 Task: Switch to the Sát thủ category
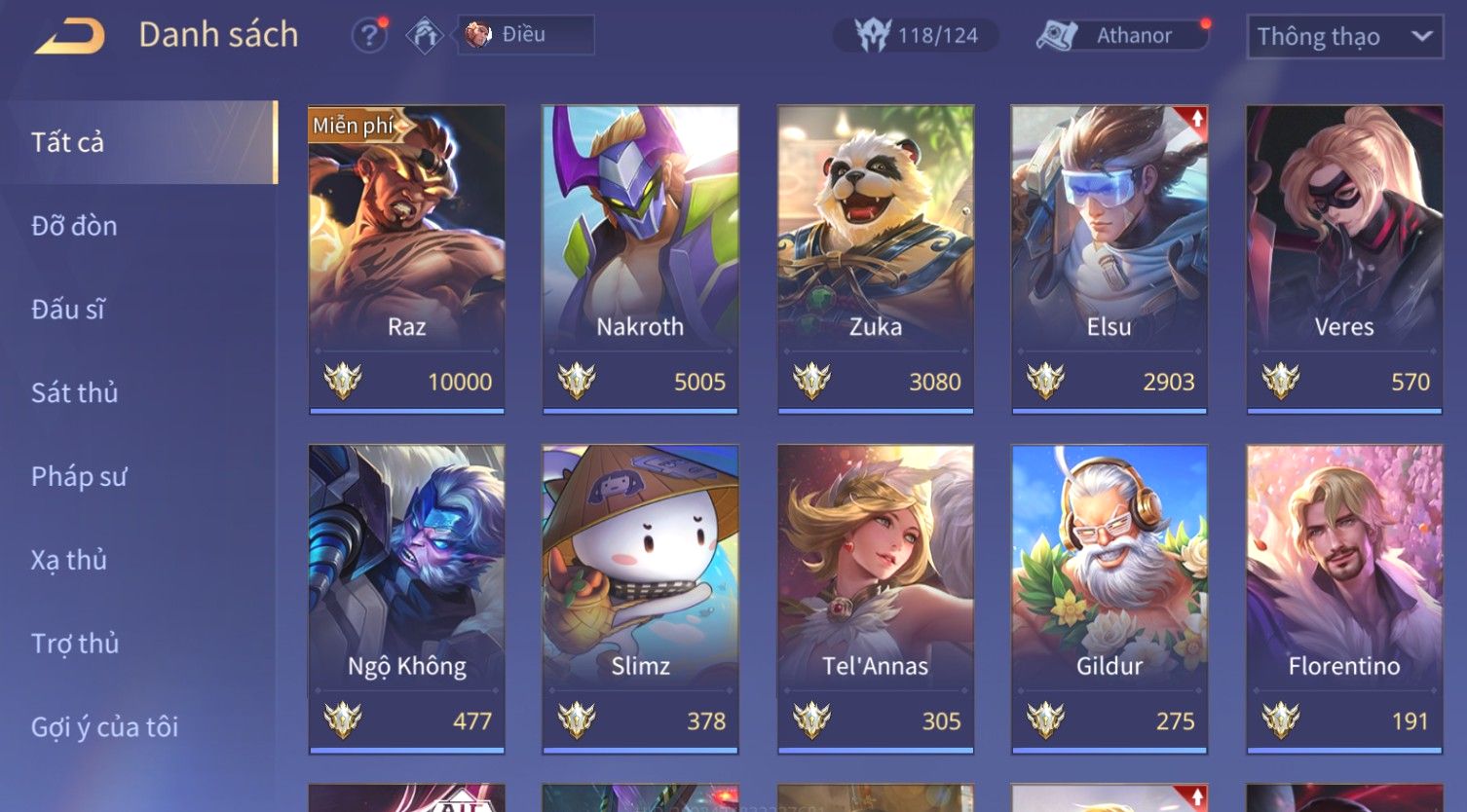point(74,392)
